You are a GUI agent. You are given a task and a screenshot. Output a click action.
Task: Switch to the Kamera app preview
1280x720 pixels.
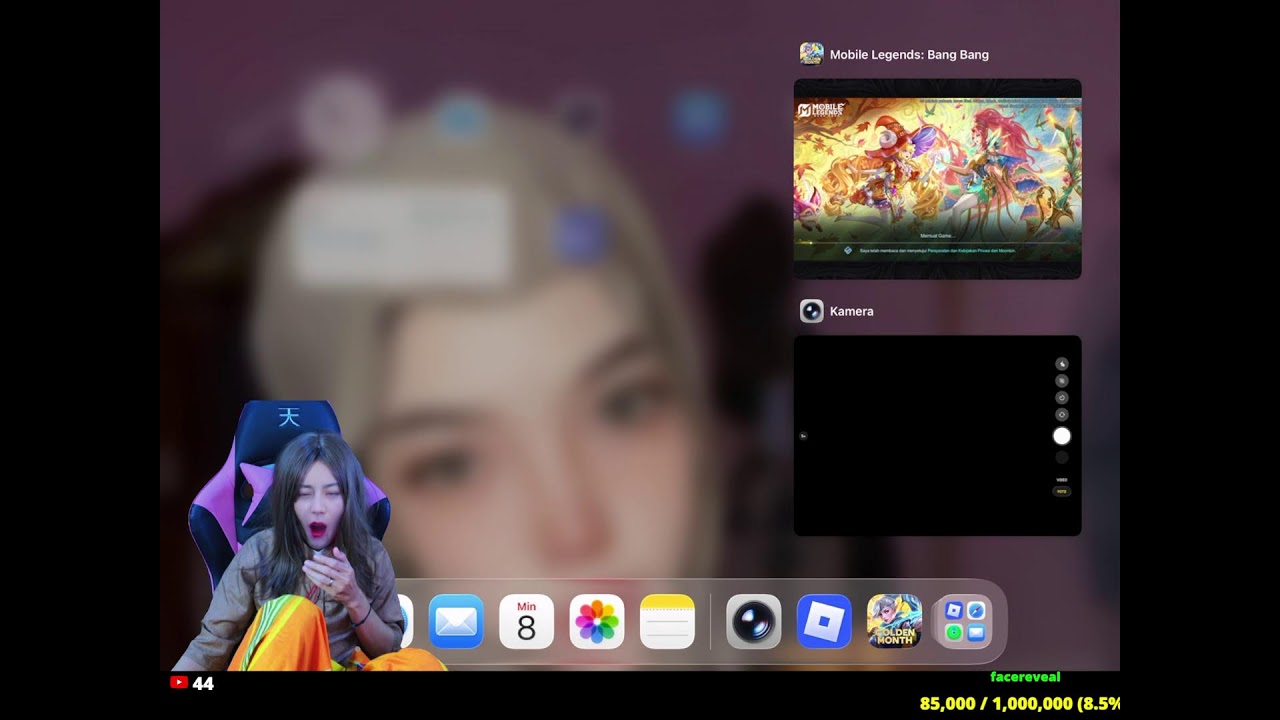point(937,436)
